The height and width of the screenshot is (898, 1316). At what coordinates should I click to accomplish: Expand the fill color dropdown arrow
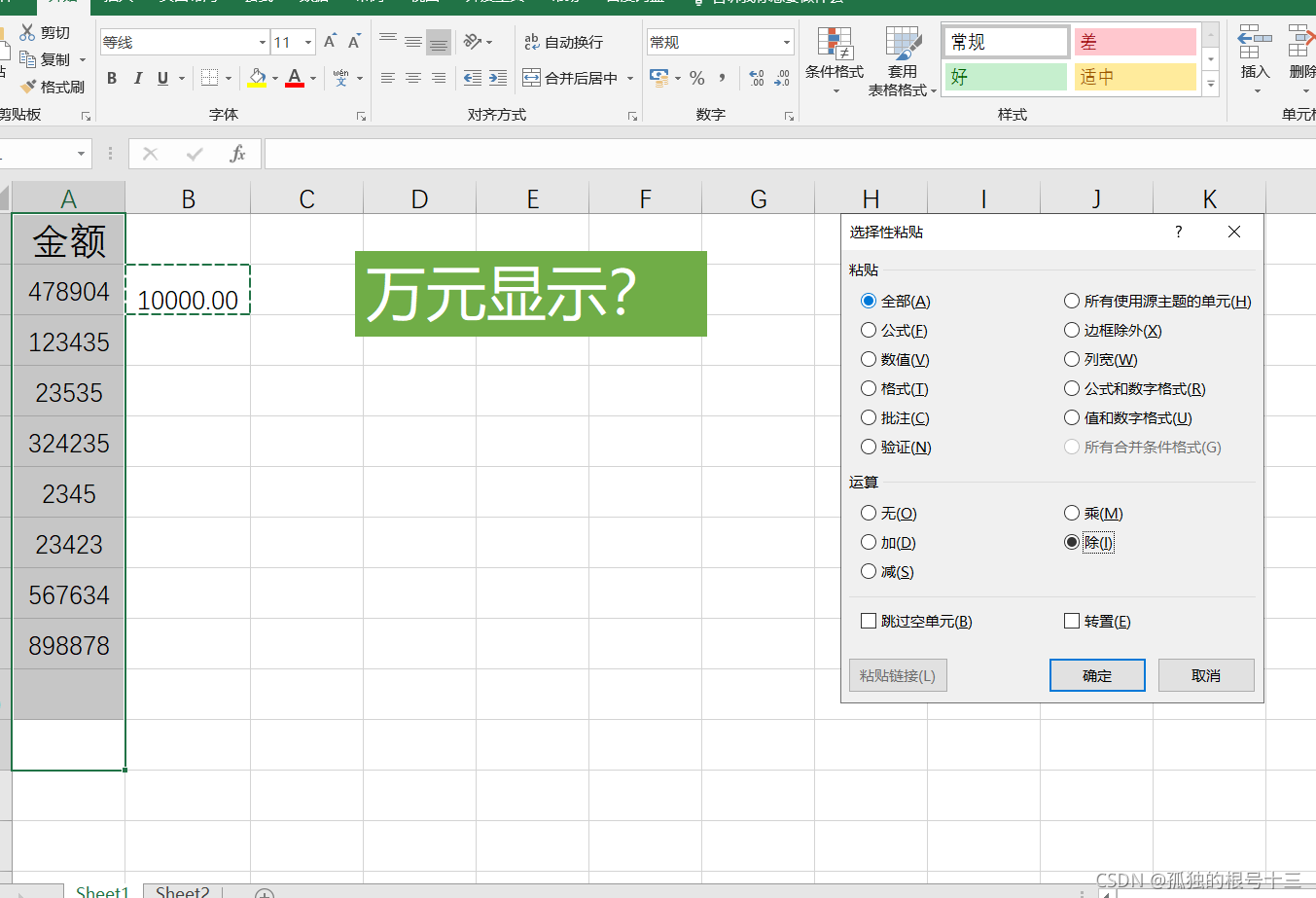tap(275, 78)
